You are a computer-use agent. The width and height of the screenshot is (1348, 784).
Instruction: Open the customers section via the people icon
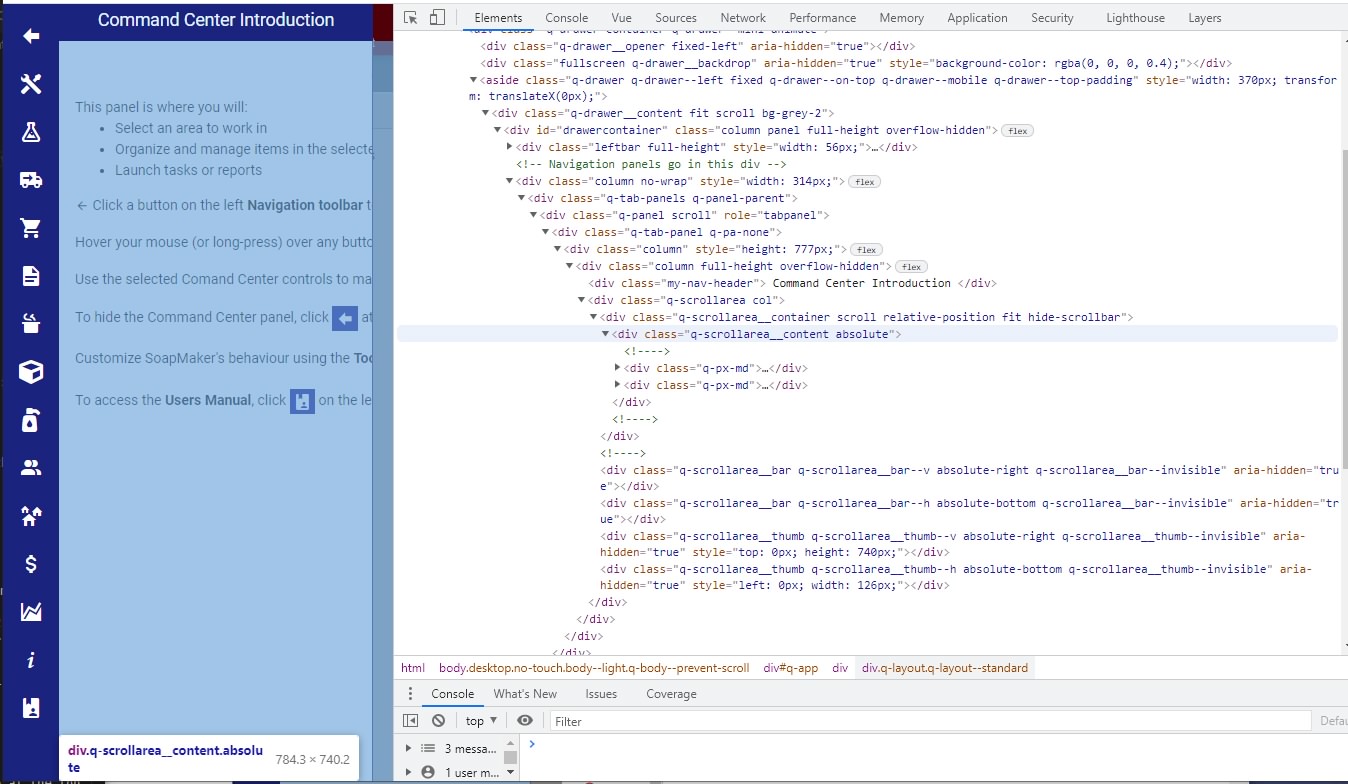coord(31,467)
